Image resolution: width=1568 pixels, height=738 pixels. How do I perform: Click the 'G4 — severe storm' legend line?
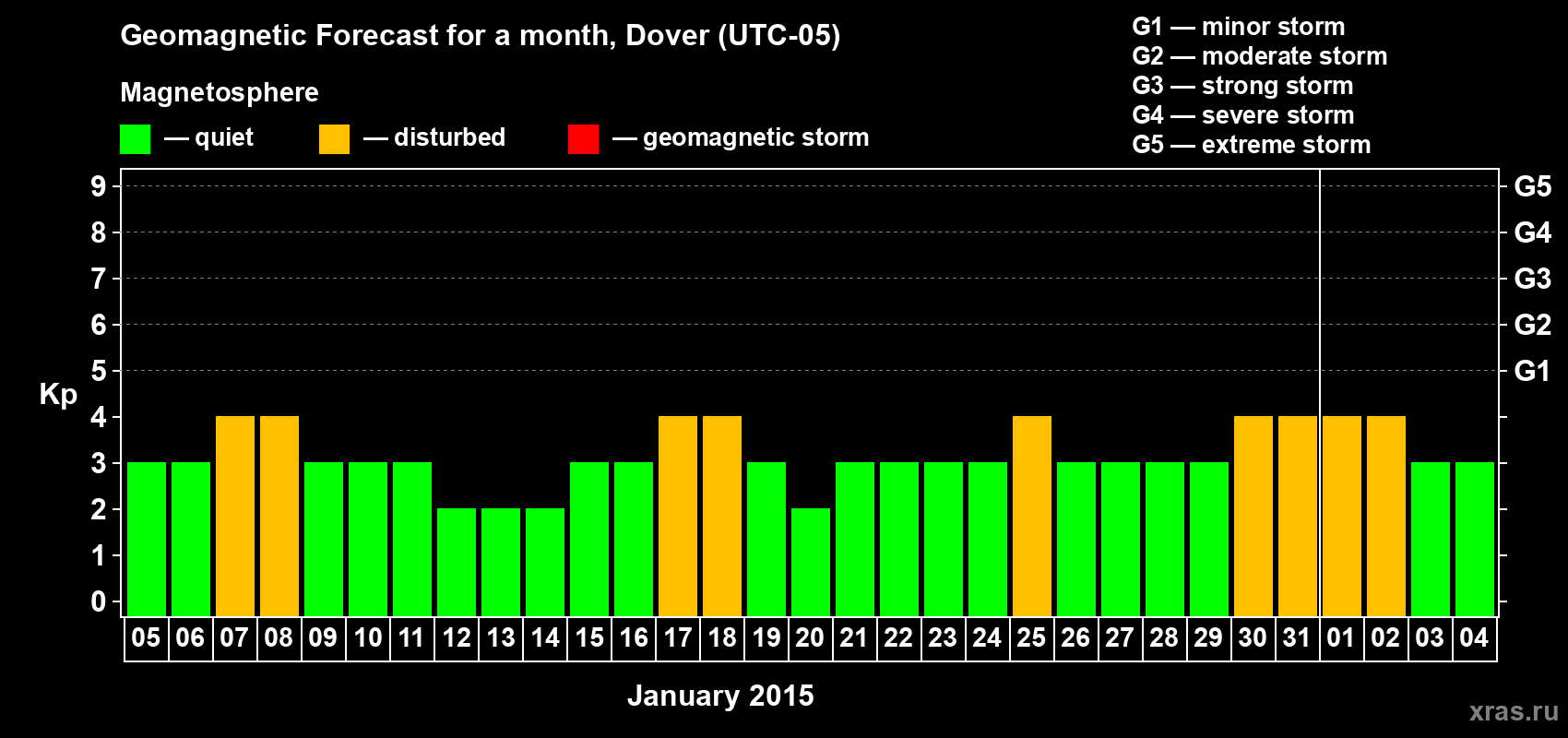pyautogui.click(x=1243, y=115)
